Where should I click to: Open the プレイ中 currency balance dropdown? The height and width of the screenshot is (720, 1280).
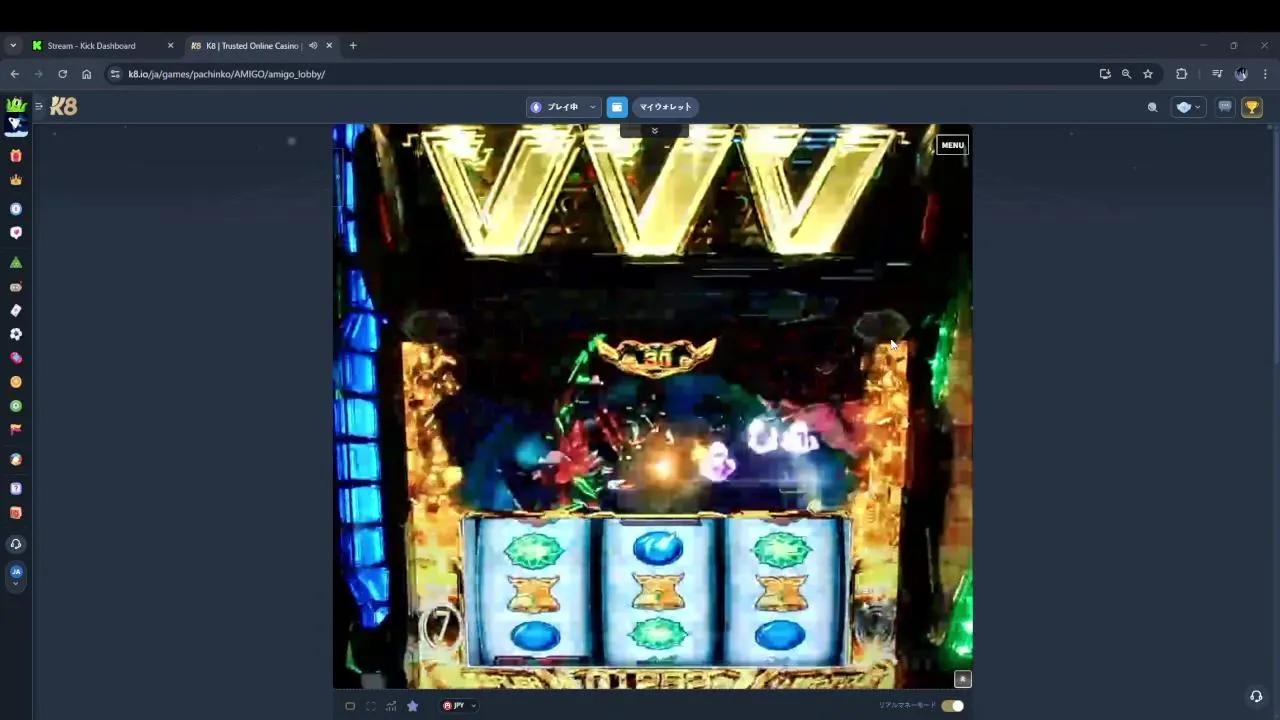click(564, 107)
